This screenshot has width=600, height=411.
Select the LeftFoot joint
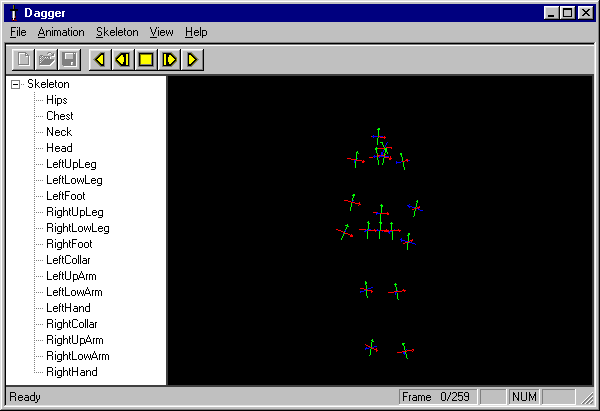point(65,196)
